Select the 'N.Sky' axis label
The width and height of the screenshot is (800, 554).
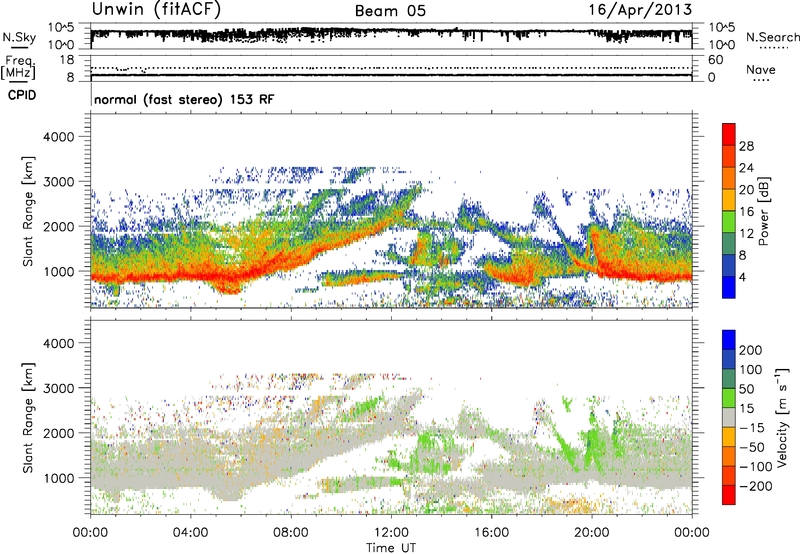tap(19, 37)
